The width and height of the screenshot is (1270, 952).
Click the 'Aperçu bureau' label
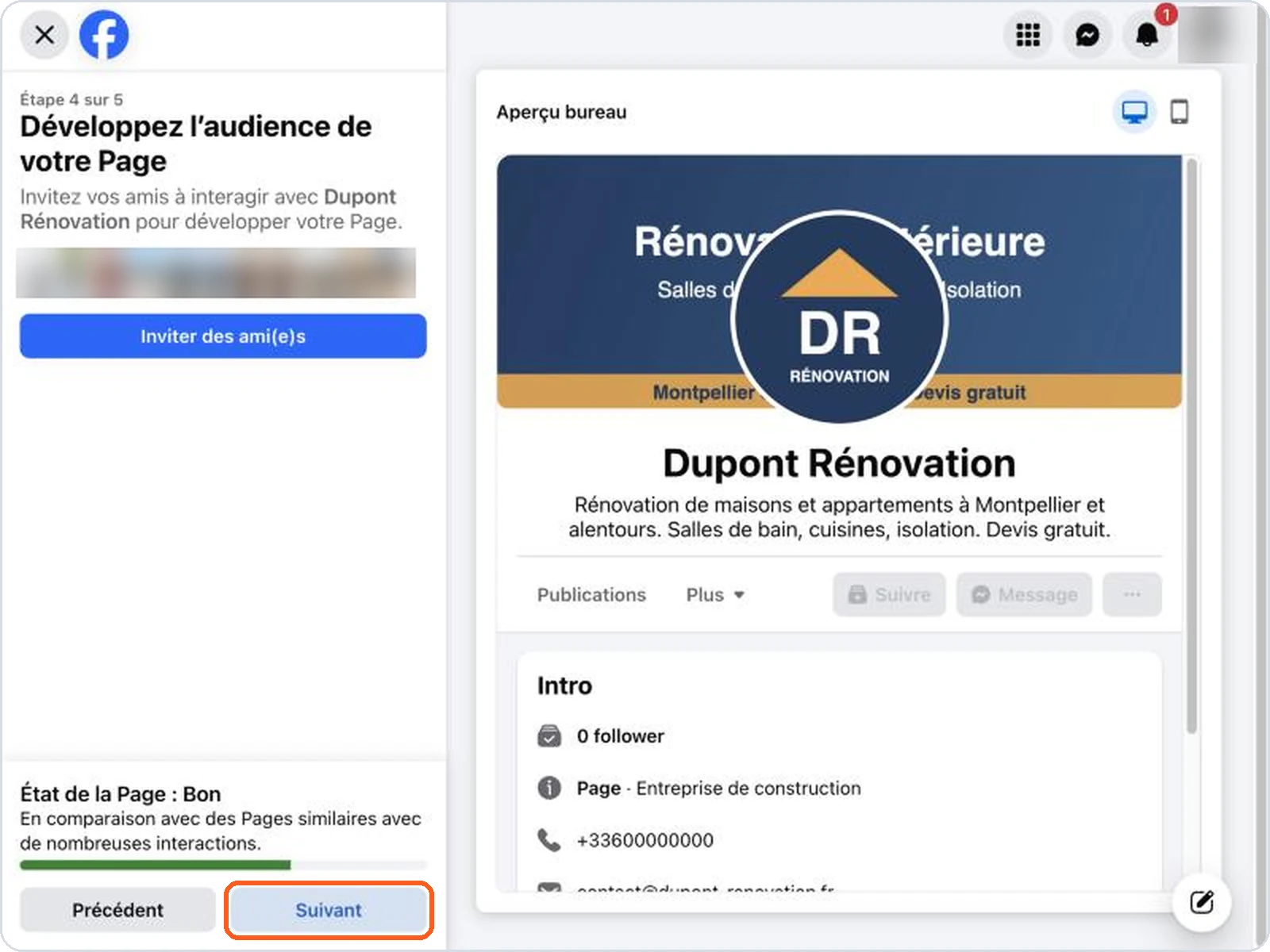tap(561, 113)
